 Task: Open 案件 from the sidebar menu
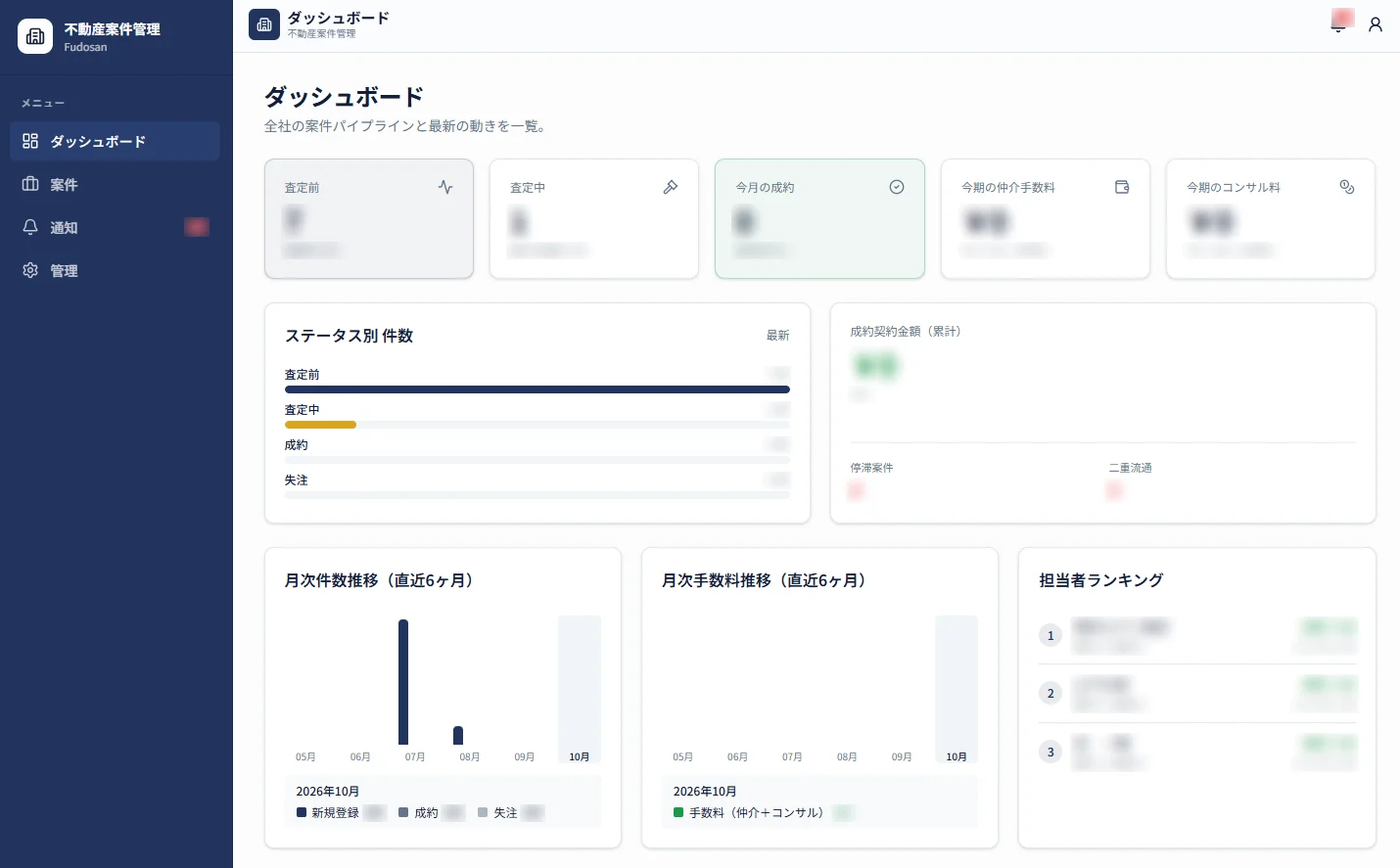pyautogui.click(x=116, y=184)
